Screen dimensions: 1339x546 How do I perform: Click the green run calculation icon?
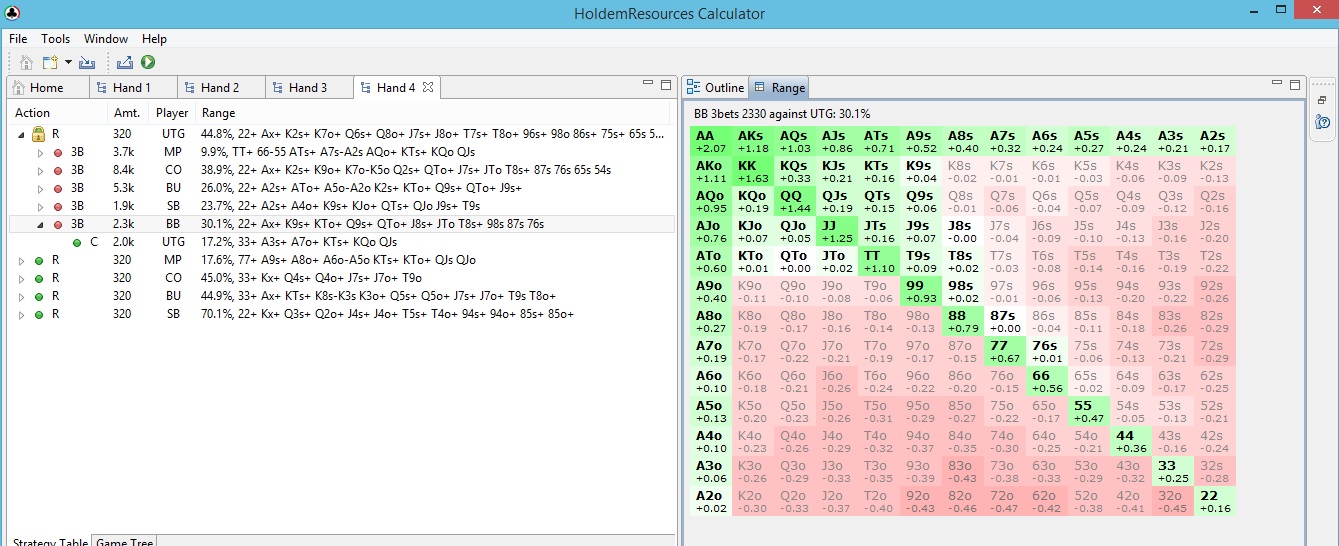click(x=148, y=62)
